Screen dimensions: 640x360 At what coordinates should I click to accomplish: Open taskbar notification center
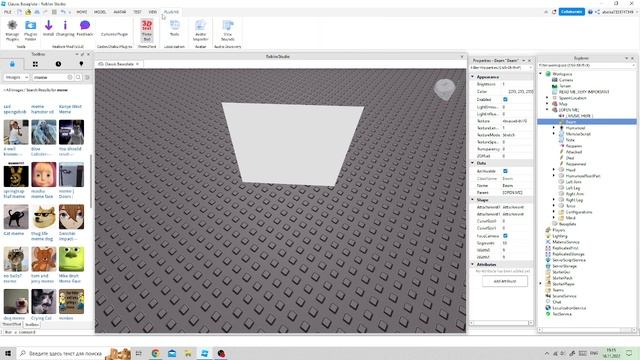pyautogui.click(x=629, y=353)
